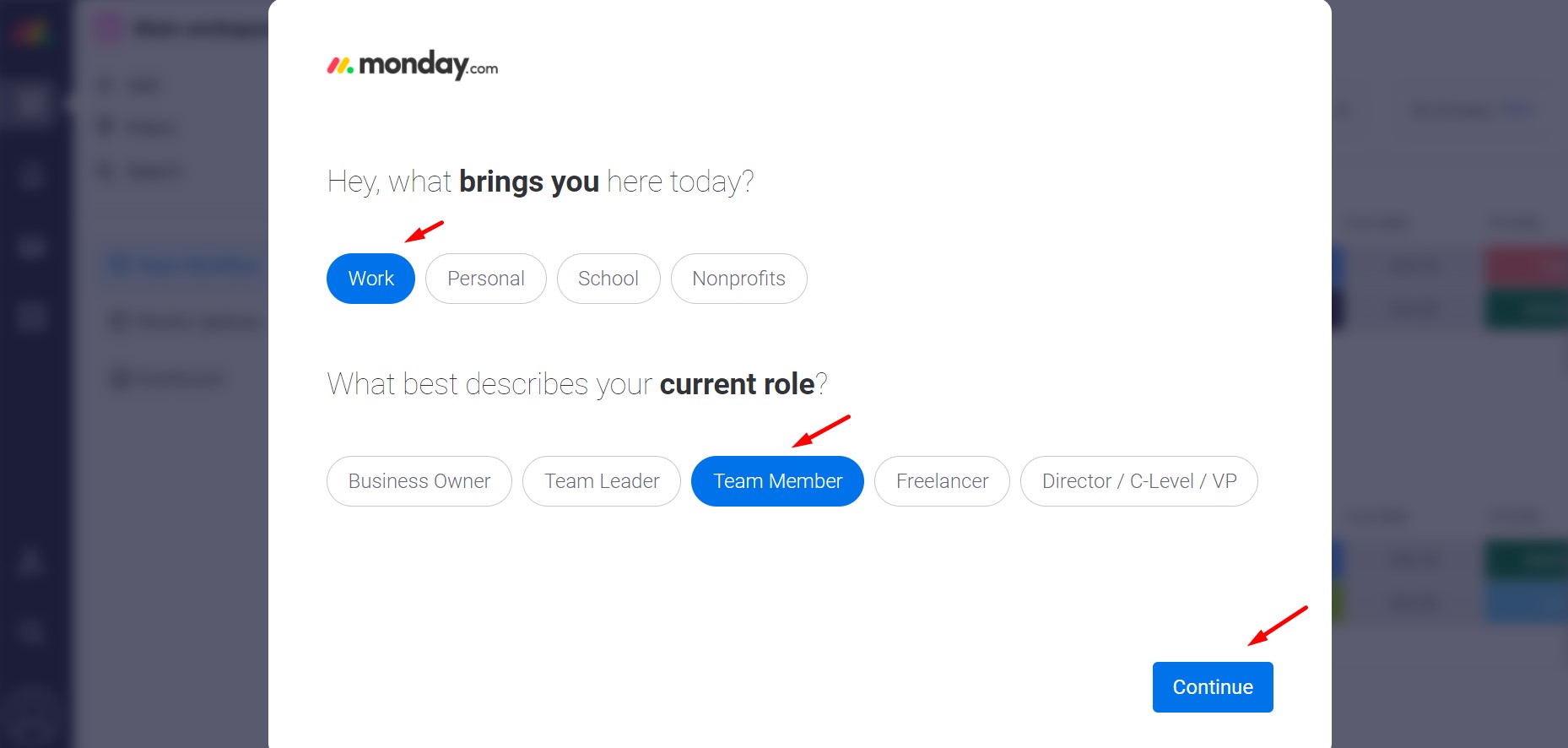Select the Nonprofits pill
Viewport: 1568px width, 748px height.
[738, 279]
